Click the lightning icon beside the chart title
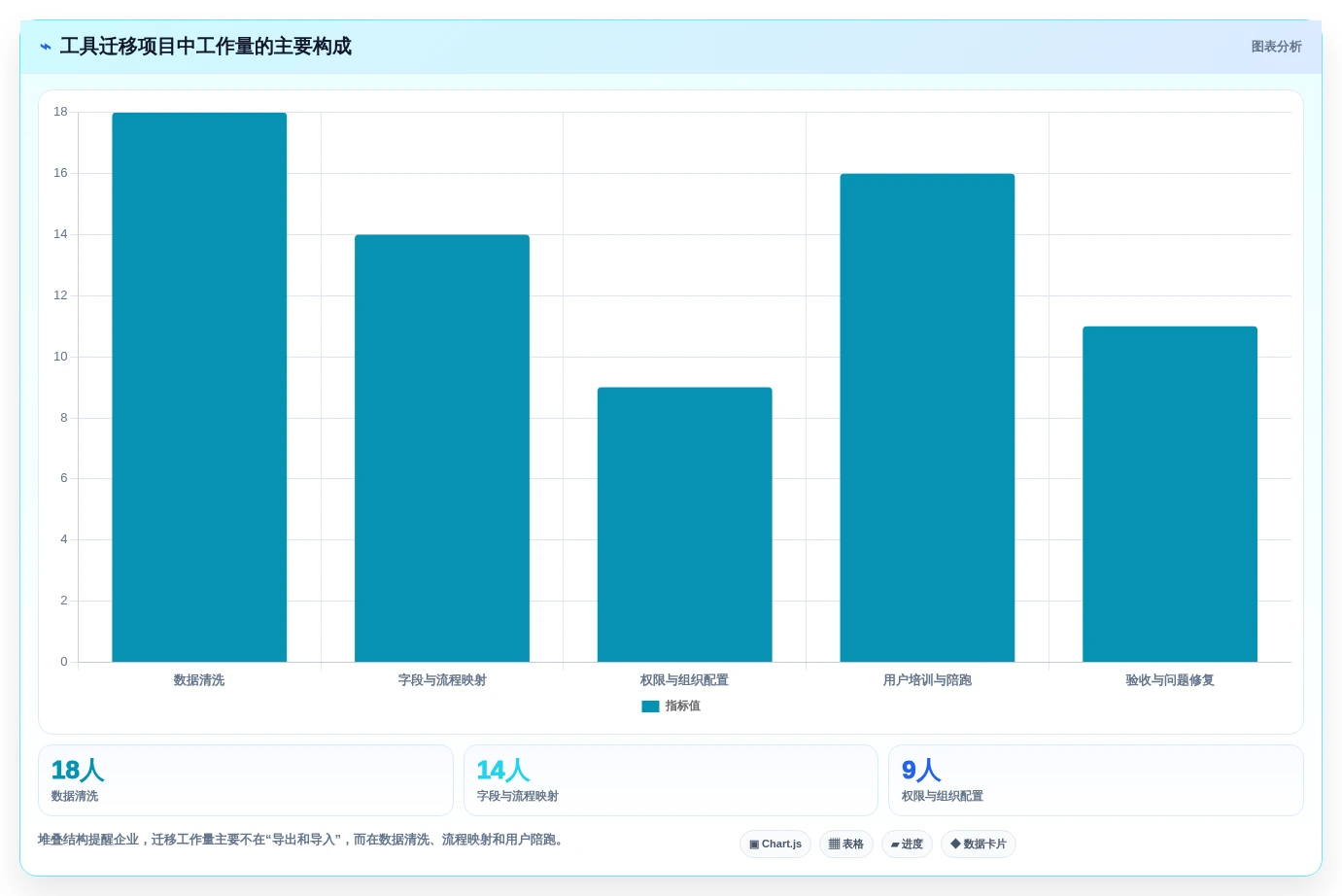The image size is (1342, 896). coord(46,47)
